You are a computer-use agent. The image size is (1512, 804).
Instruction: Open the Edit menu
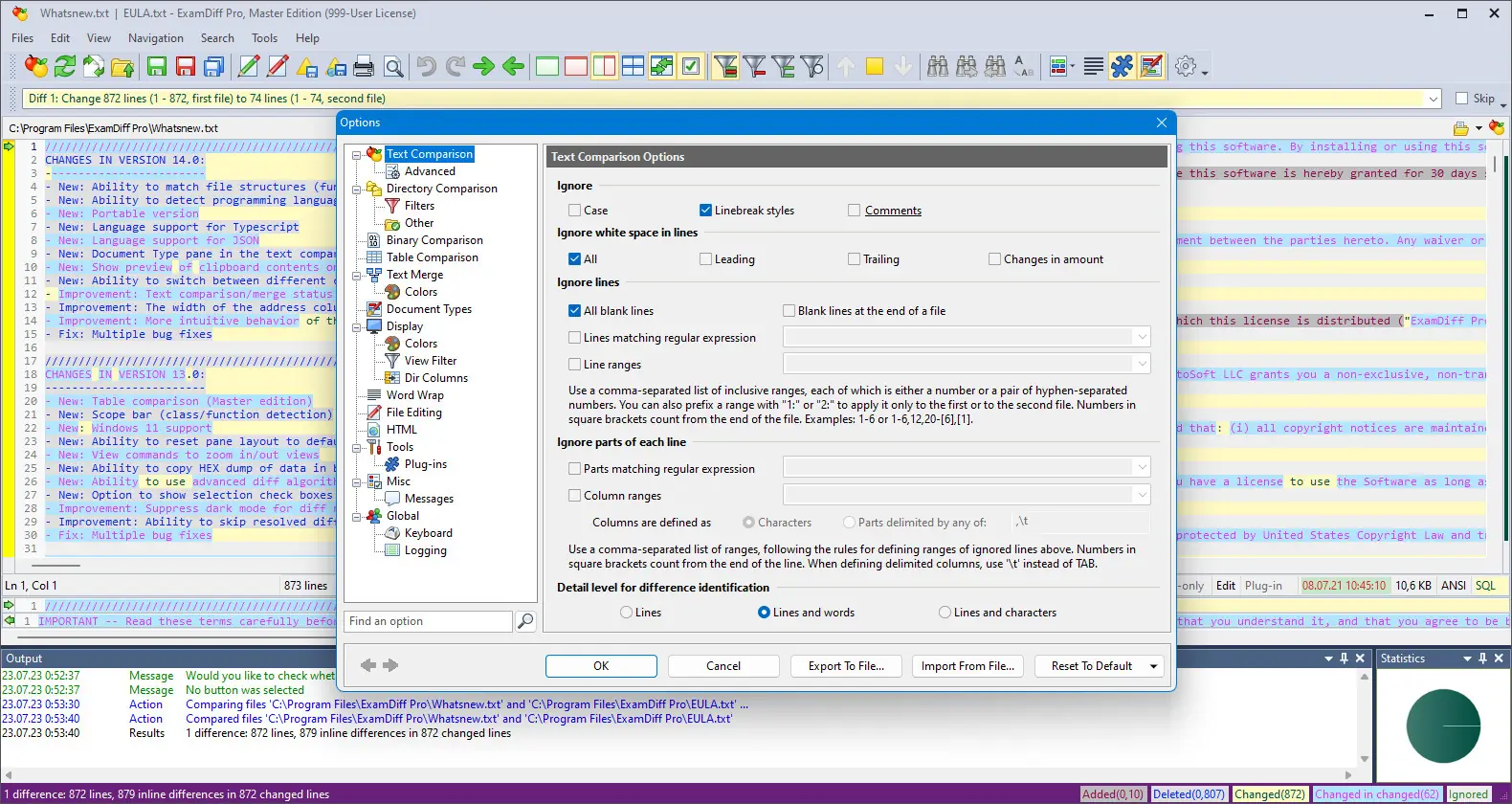(60, 38)
